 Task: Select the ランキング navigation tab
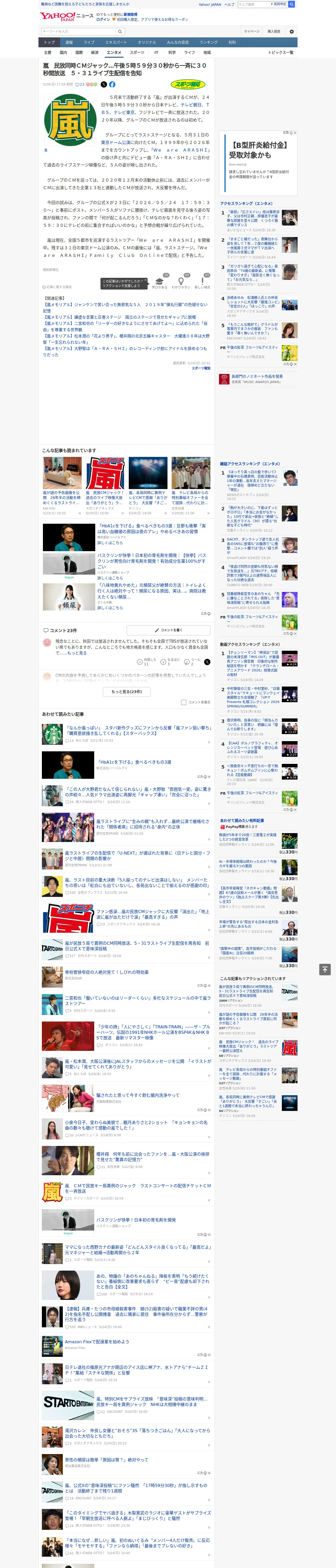click(x=209, y=43)
